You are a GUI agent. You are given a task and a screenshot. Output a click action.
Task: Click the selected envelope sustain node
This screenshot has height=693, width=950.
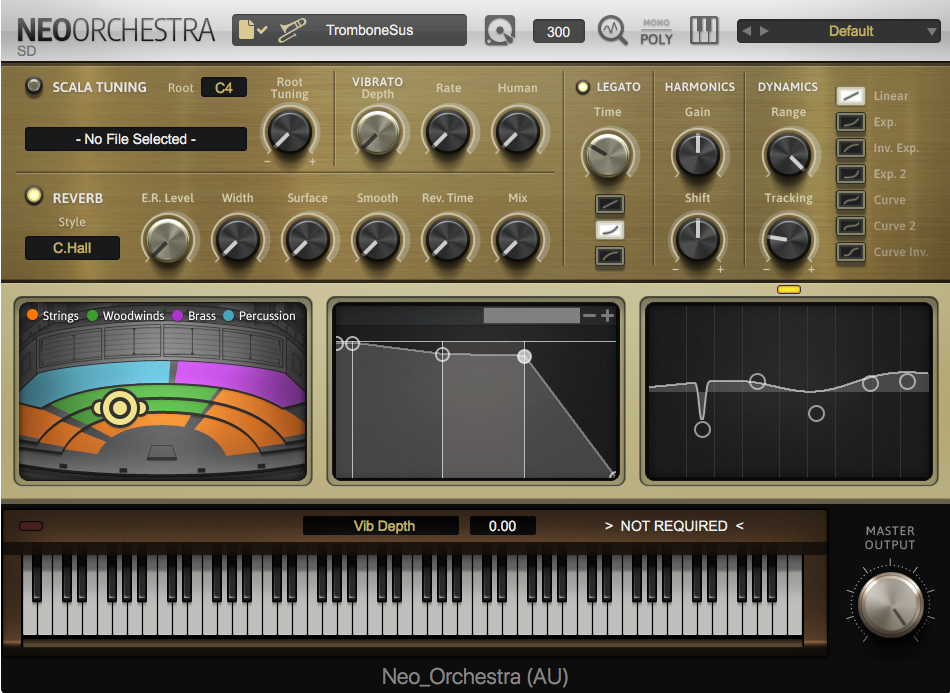tap(524, 356)
